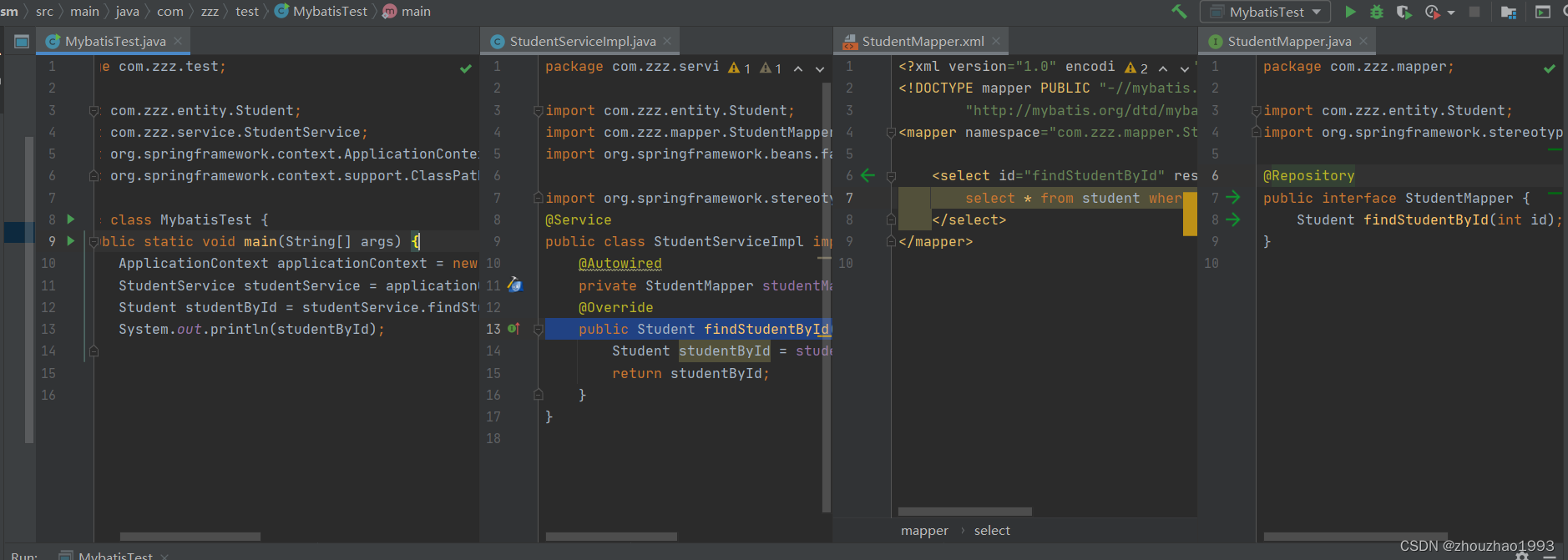Click the 'com' breadcrumb

pos(170,12)
